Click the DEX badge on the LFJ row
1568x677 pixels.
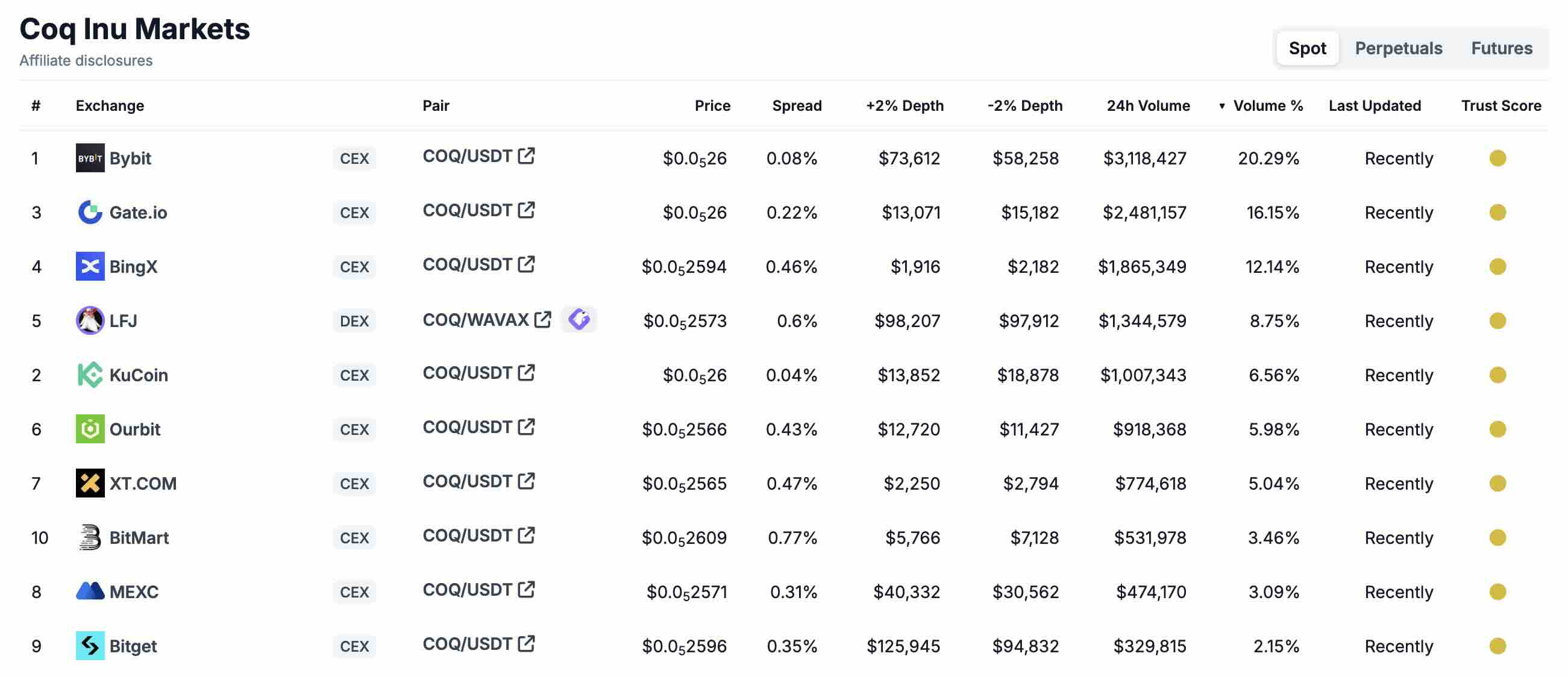[x=354, y=320]
